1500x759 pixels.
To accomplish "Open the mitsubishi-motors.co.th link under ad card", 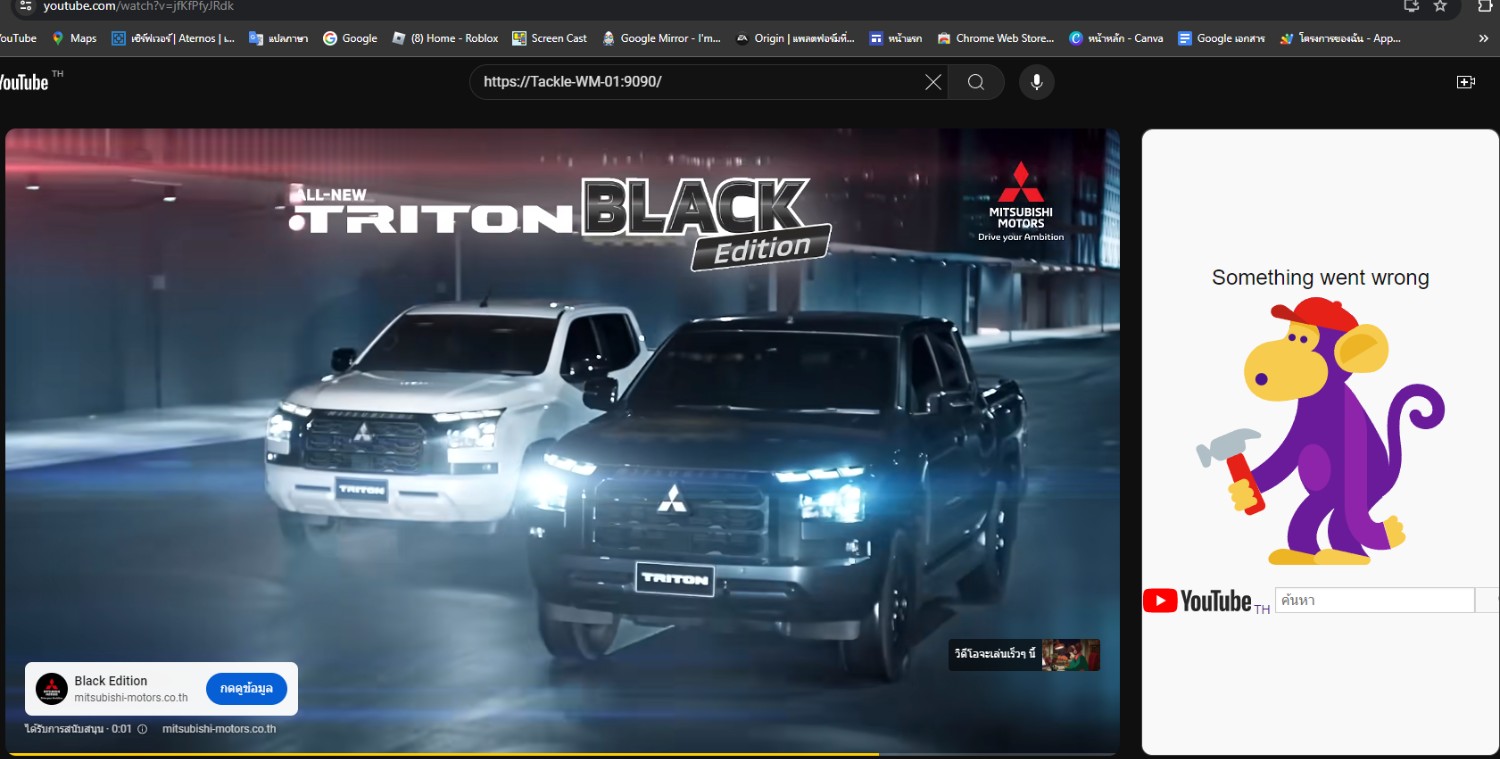I will 219,729.
